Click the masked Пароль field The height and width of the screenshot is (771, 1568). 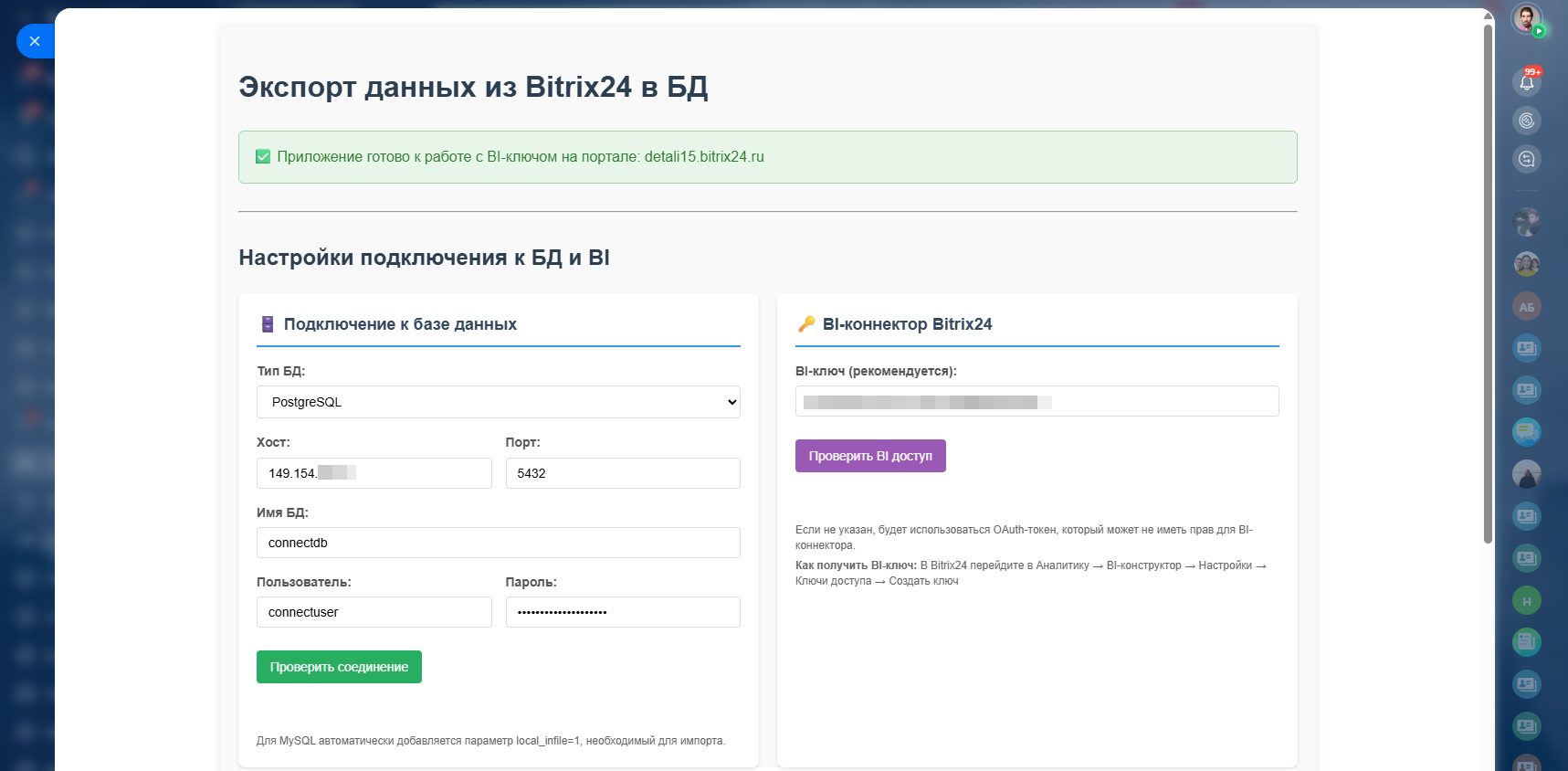[622, 612]
